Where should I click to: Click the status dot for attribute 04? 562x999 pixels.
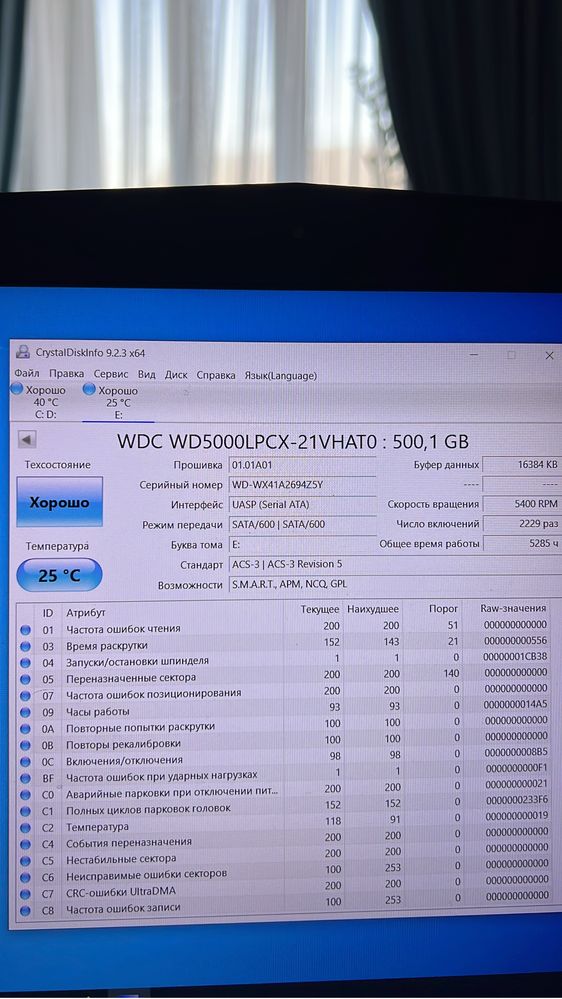pos(25,663)
